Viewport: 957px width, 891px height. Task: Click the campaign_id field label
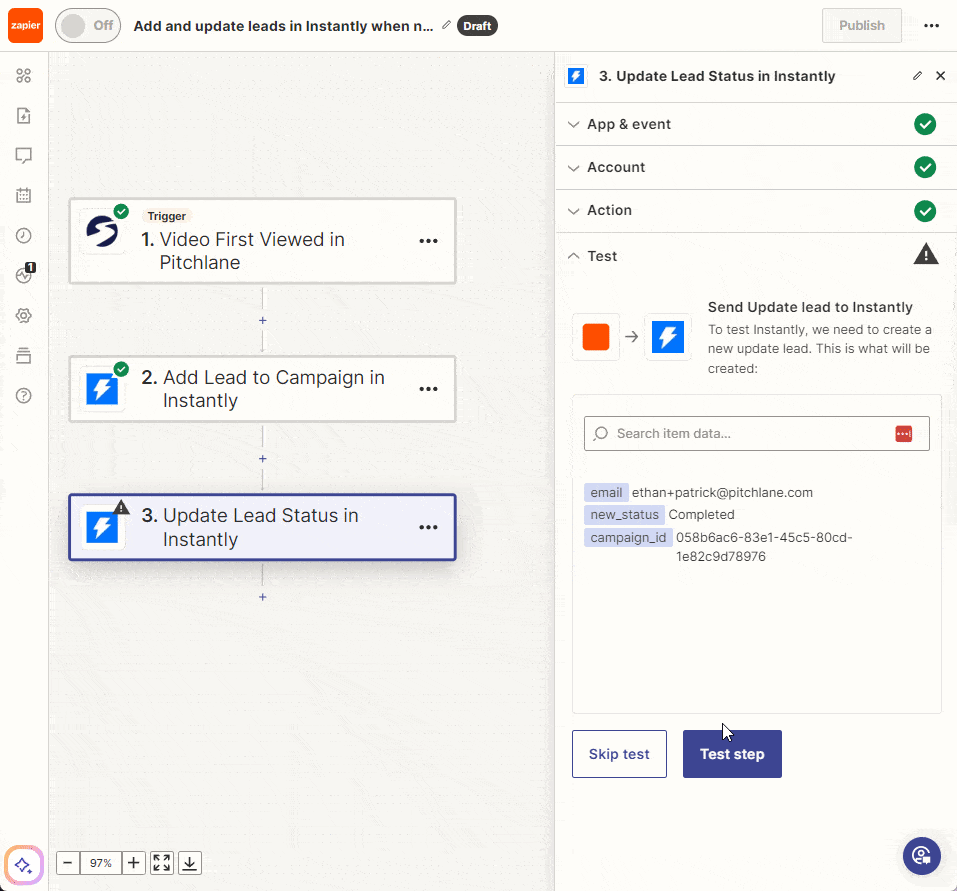point(628,538)
